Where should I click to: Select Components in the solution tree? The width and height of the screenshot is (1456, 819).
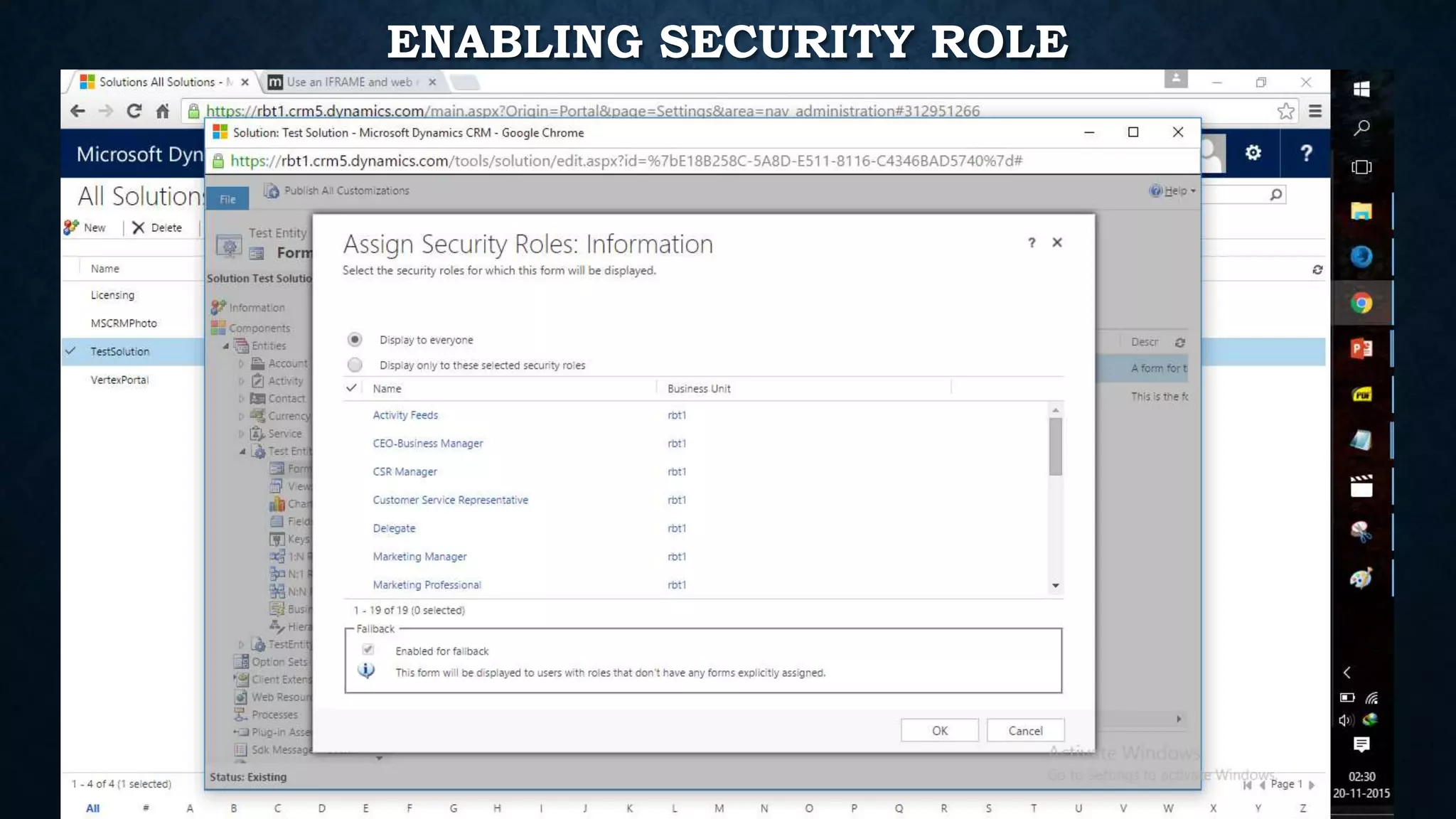point(251,328)
